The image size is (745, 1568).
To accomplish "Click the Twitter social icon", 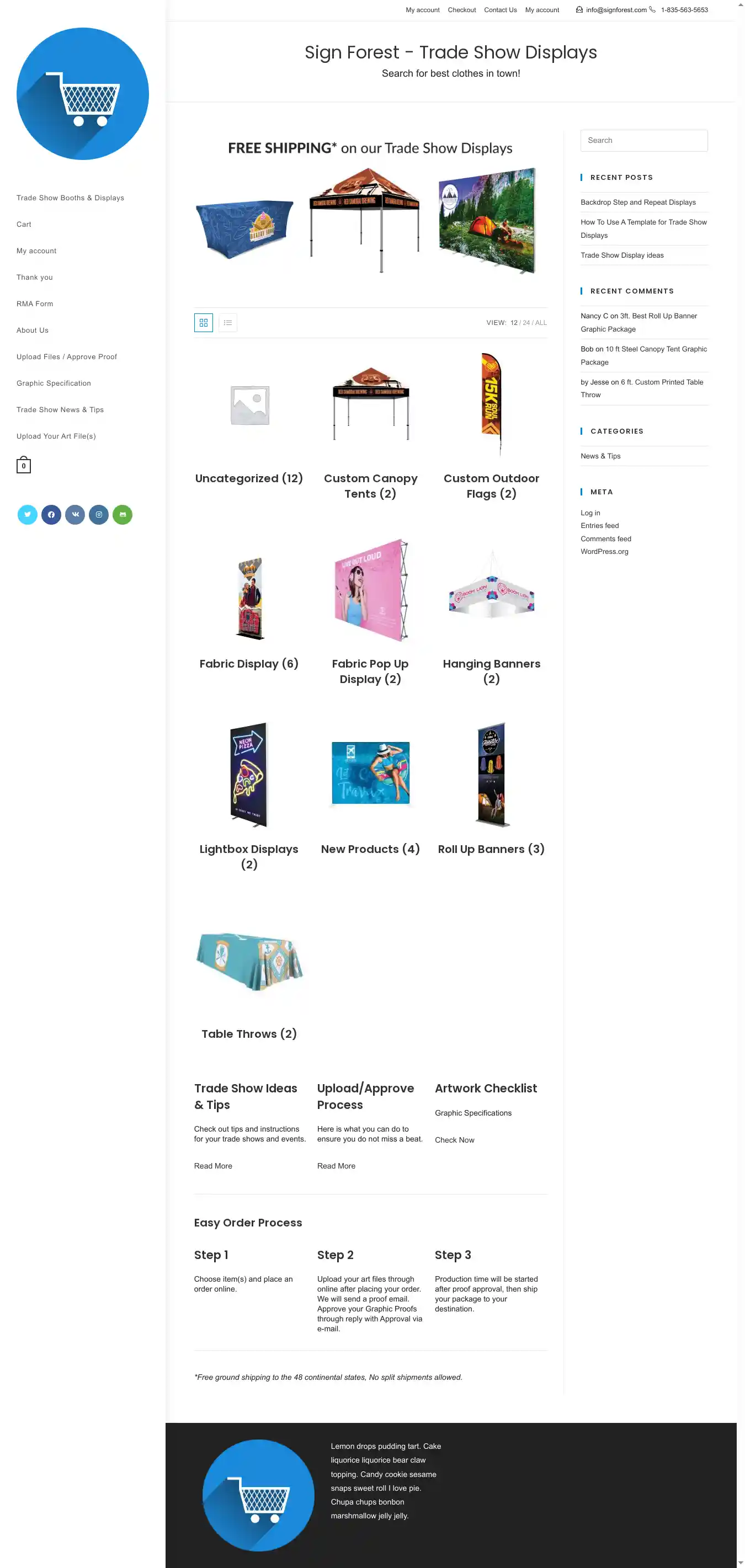I will [x=28, y=514].
